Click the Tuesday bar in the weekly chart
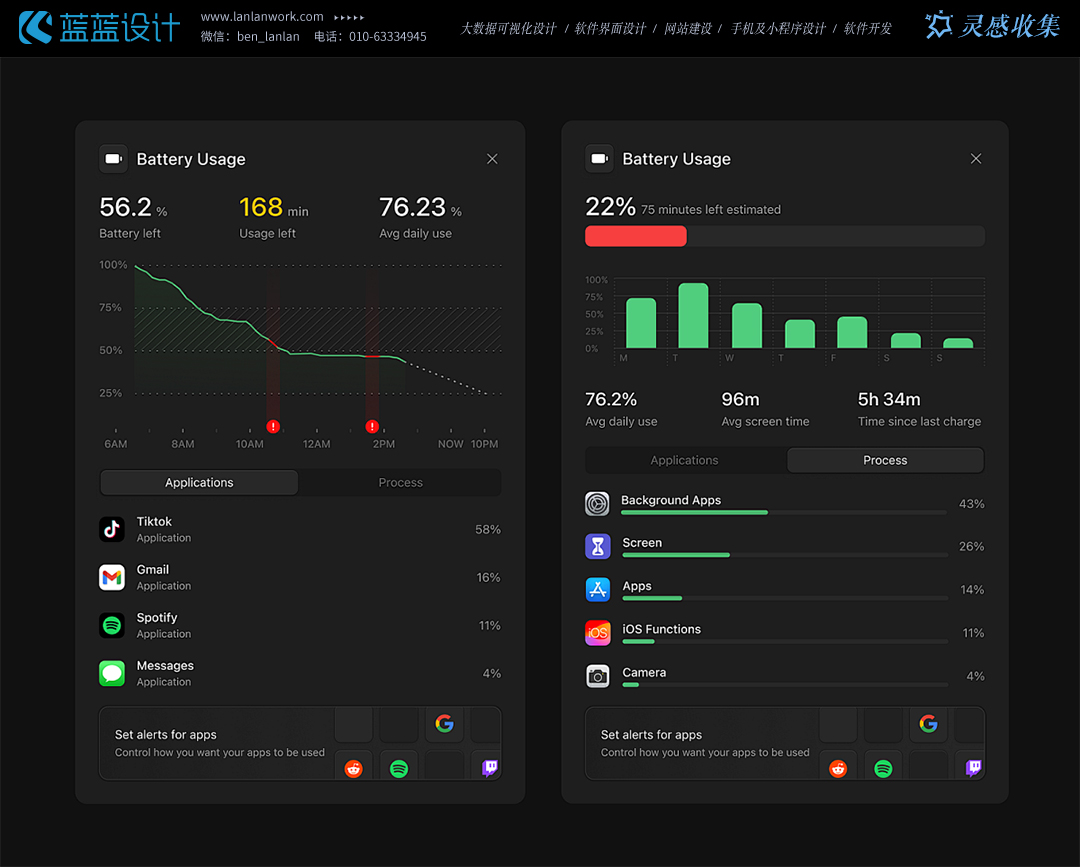 693,316
